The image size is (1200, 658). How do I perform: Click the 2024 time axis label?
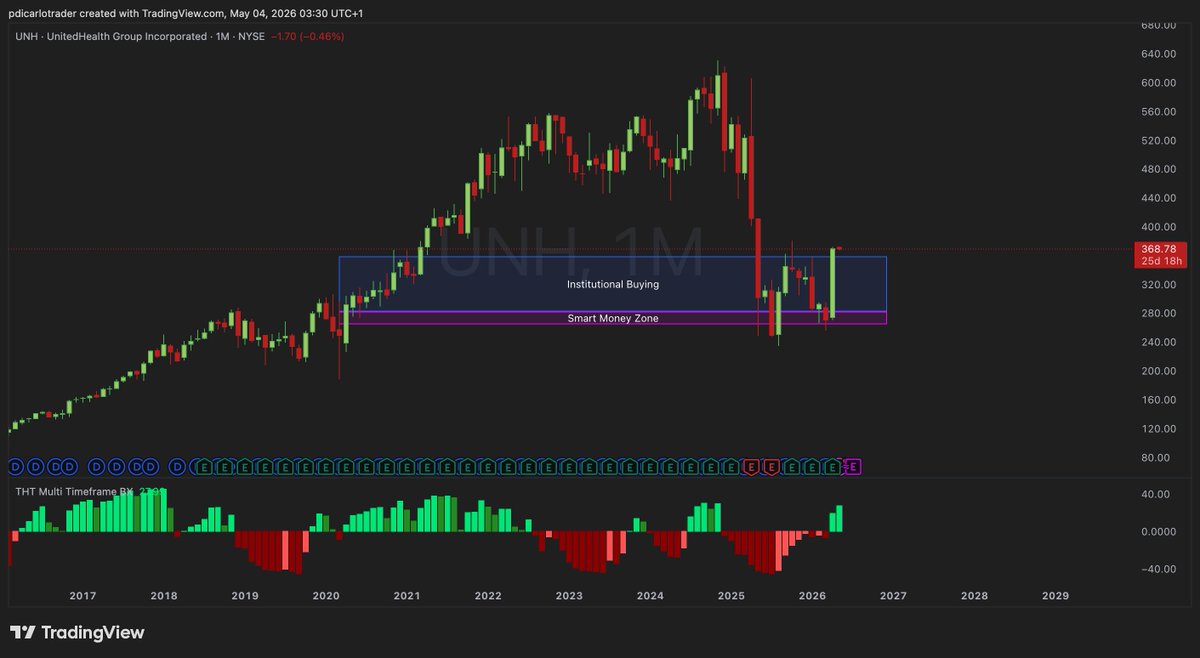650,595
